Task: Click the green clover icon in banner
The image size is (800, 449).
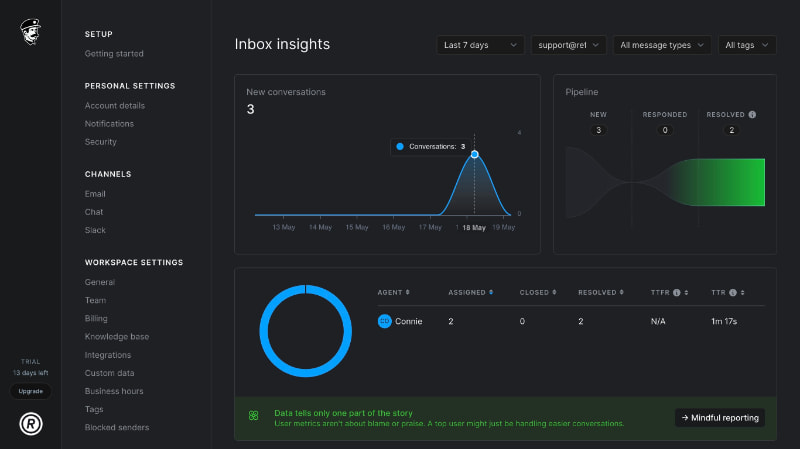Action: (x=254, y=415)
